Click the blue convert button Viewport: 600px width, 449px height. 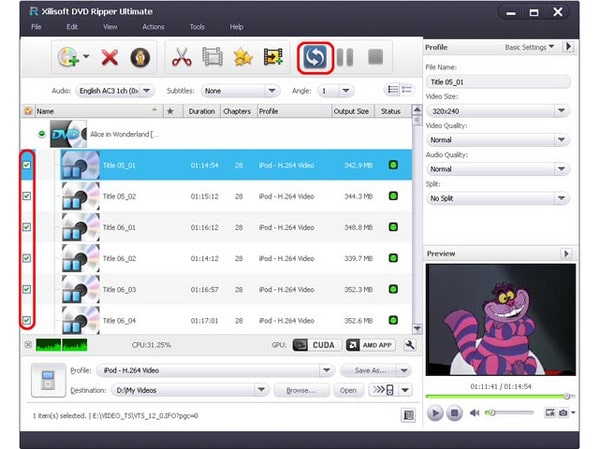[314, 57]
